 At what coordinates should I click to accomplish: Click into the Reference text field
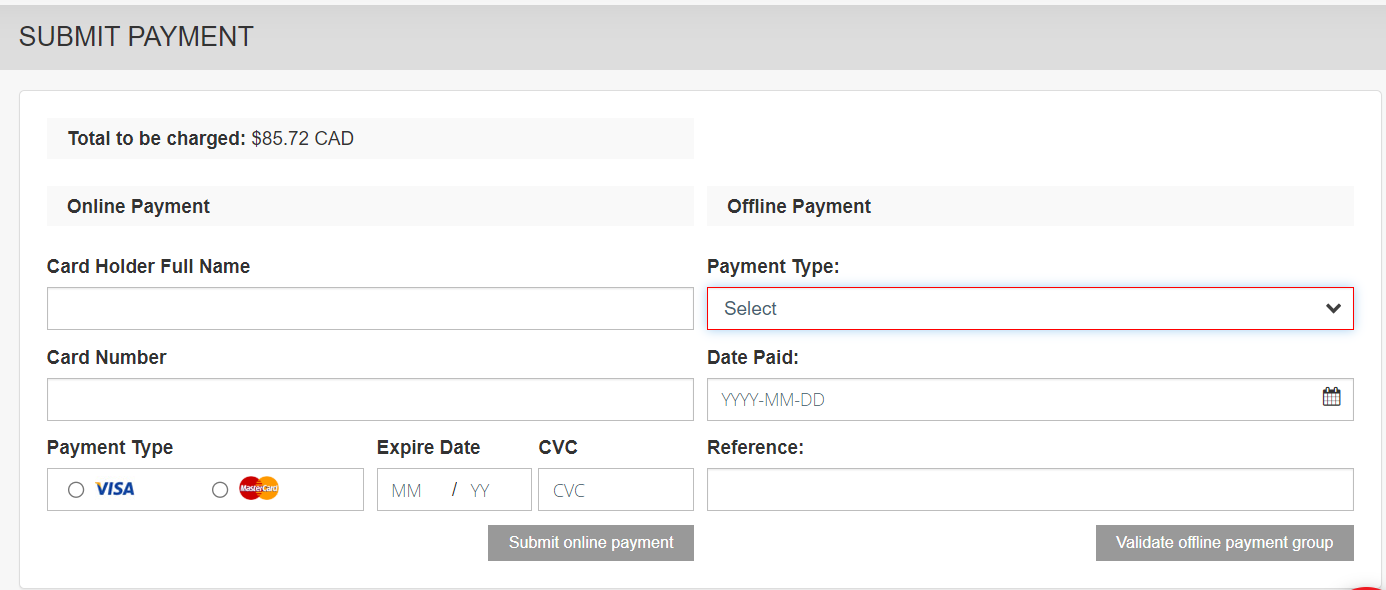[1030, 490]
